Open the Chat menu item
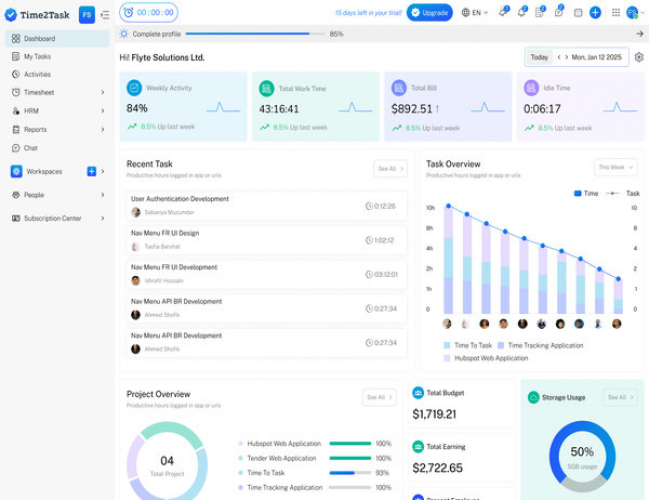The image size is (649, 500). tap(58, 148)
